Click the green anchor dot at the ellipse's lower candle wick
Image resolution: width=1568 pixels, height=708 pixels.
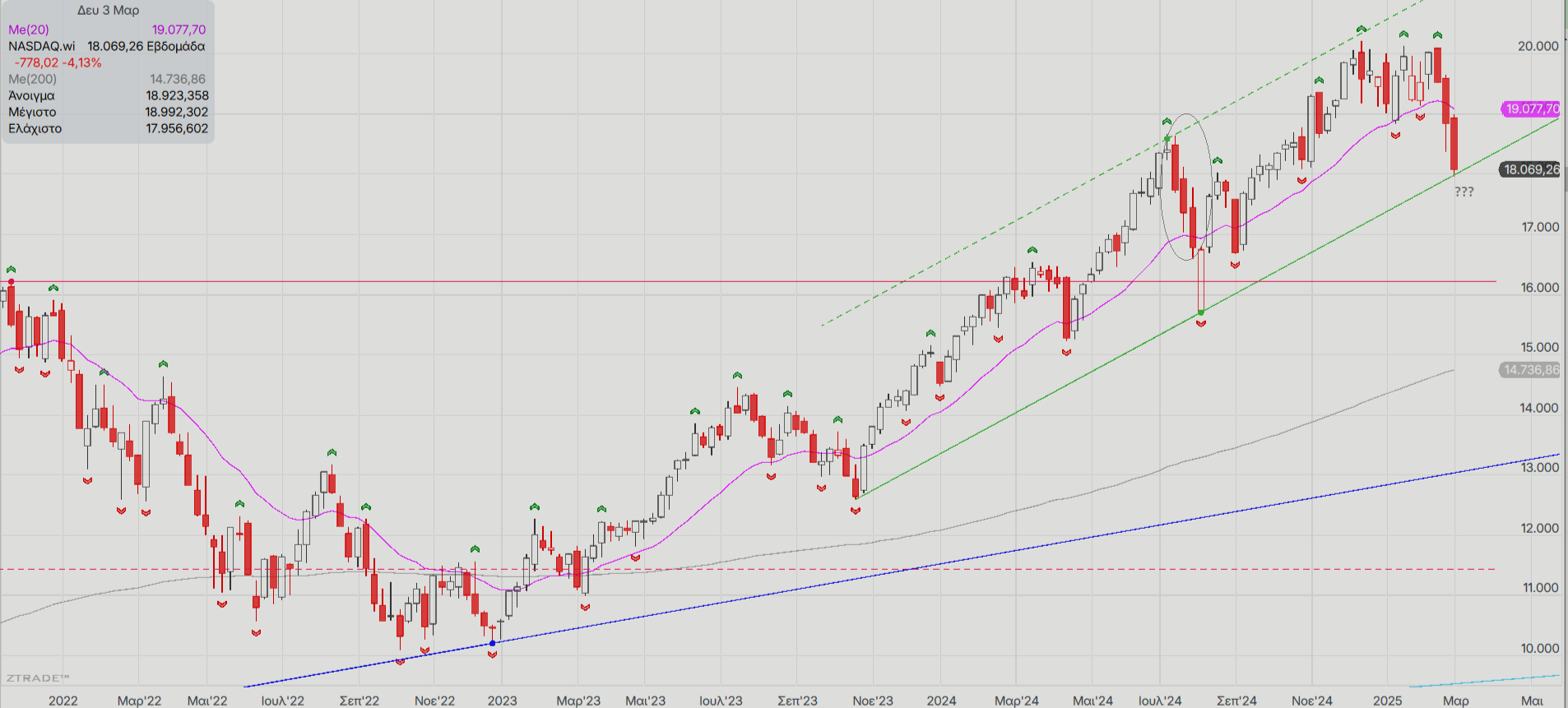pyautogui.click(x=1201, y=312)
